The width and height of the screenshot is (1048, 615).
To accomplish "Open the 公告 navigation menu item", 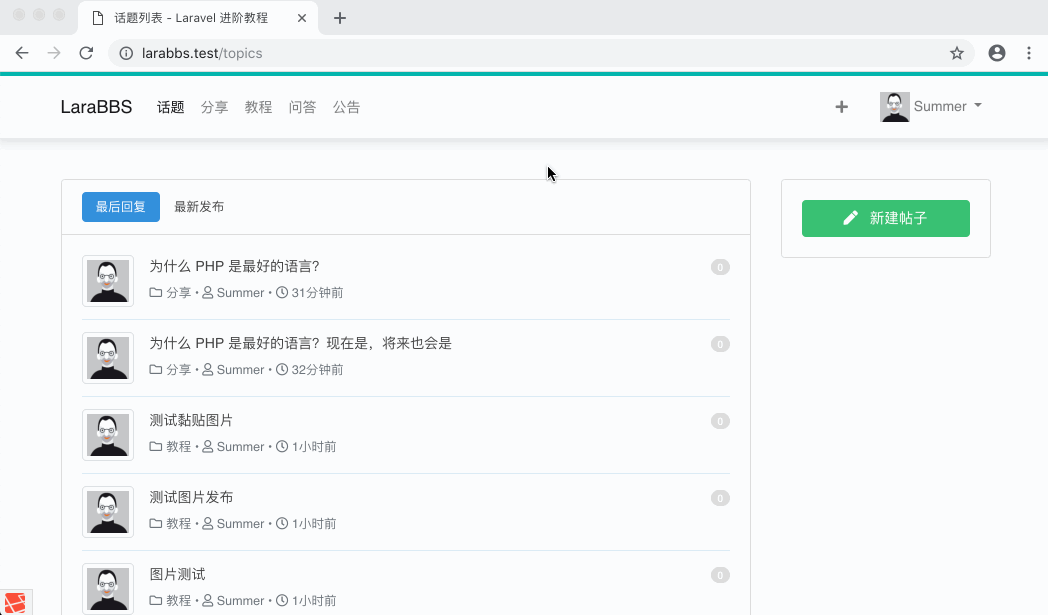I will click(346, 107).
